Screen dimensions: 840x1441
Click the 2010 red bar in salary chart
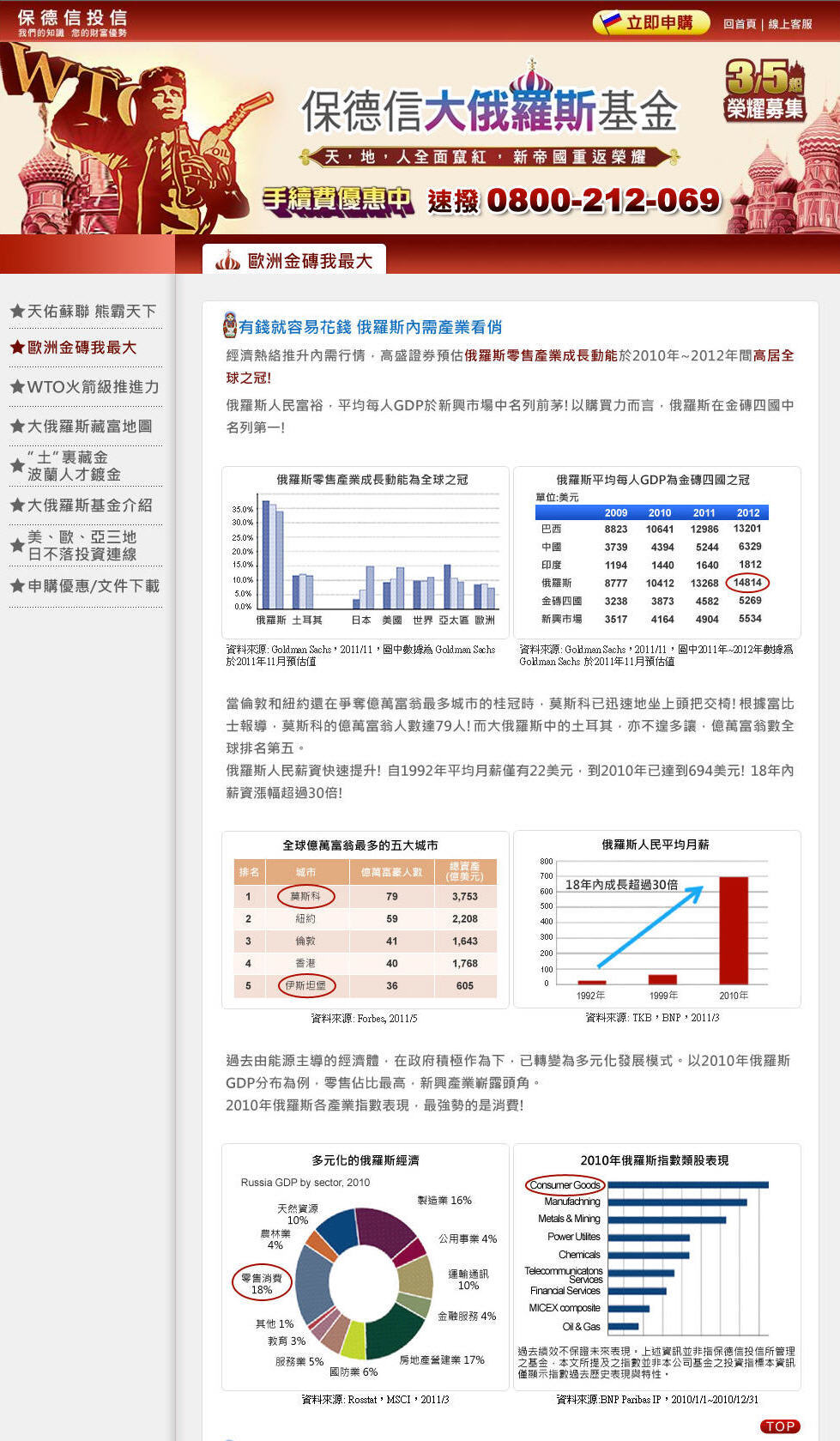point(734,930)
